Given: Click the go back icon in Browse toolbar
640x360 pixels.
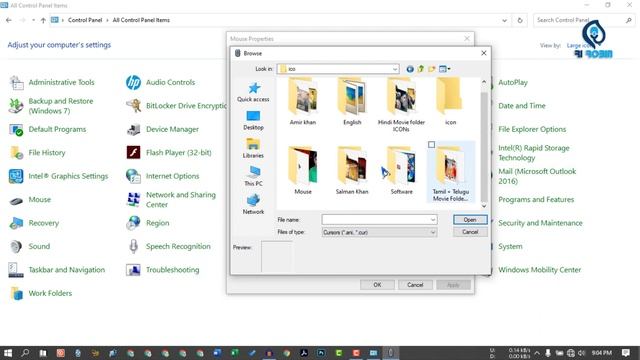Looking at the screenshot, I should point(410,69).
